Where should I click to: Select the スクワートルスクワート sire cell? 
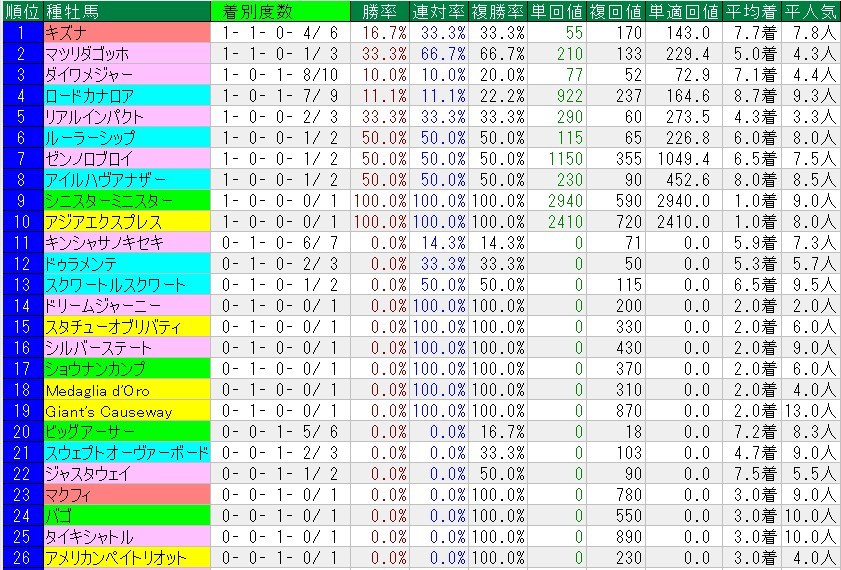tap(127, 285)
